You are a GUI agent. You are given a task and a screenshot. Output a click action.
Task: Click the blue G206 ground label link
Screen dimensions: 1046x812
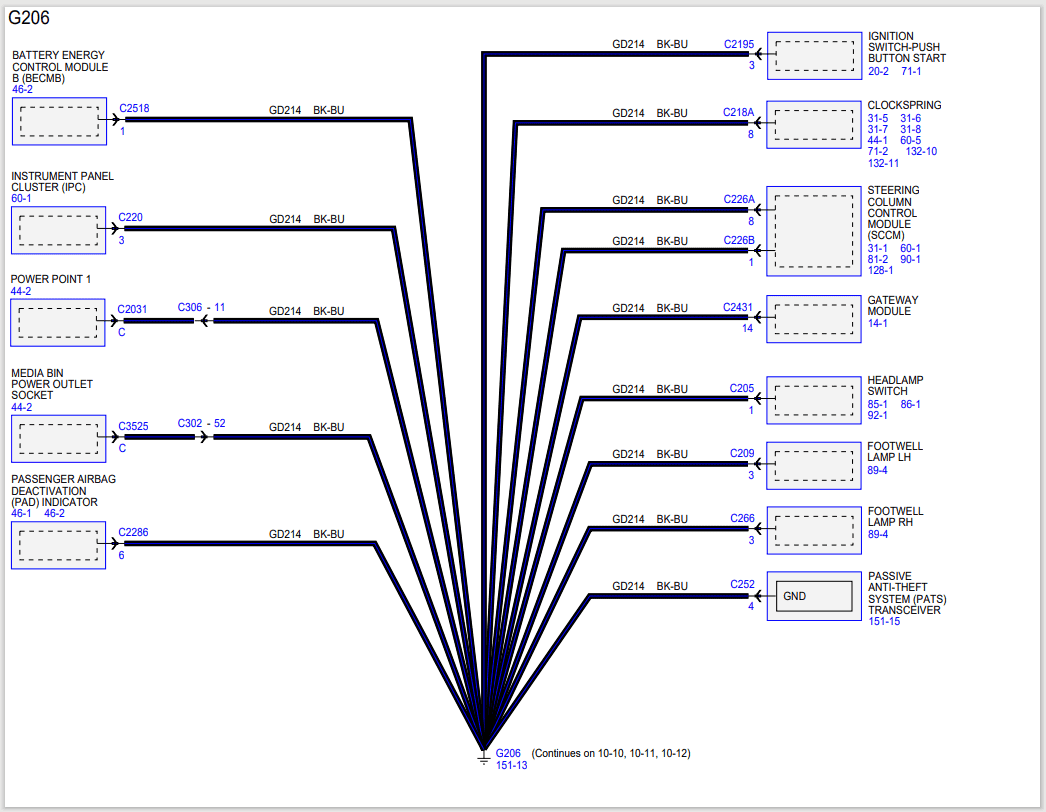pyautogui.click(x=508, y=753)
